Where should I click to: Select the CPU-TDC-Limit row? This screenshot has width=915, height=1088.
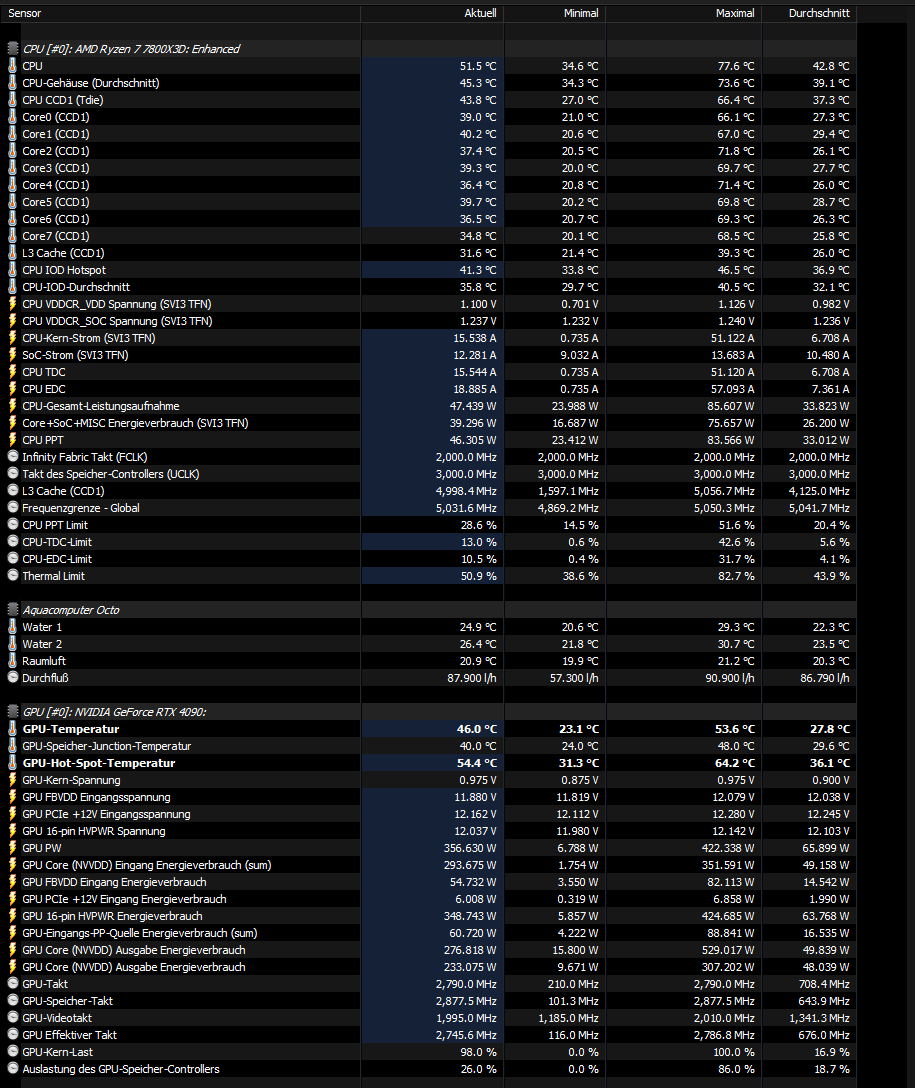429,542
